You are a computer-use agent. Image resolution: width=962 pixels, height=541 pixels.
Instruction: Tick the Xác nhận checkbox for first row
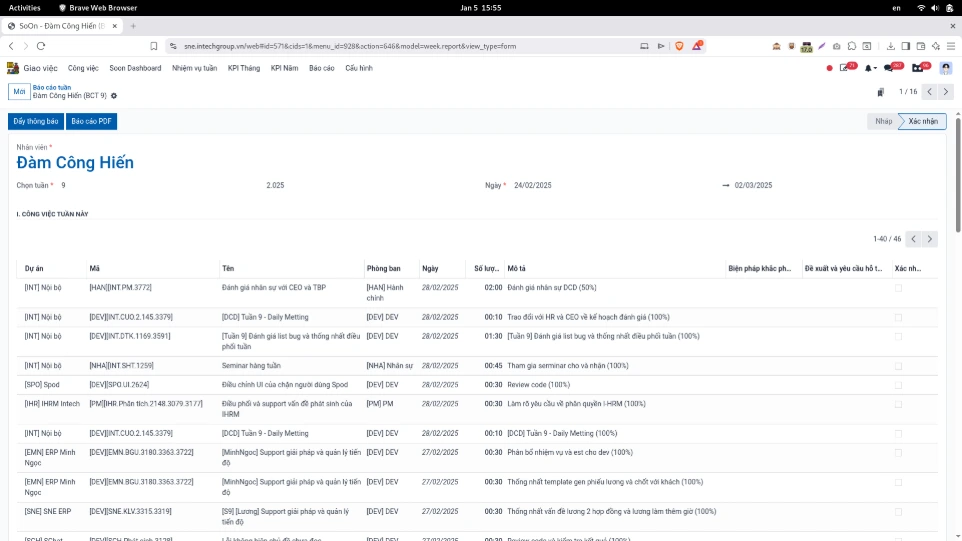click(898, 288)
